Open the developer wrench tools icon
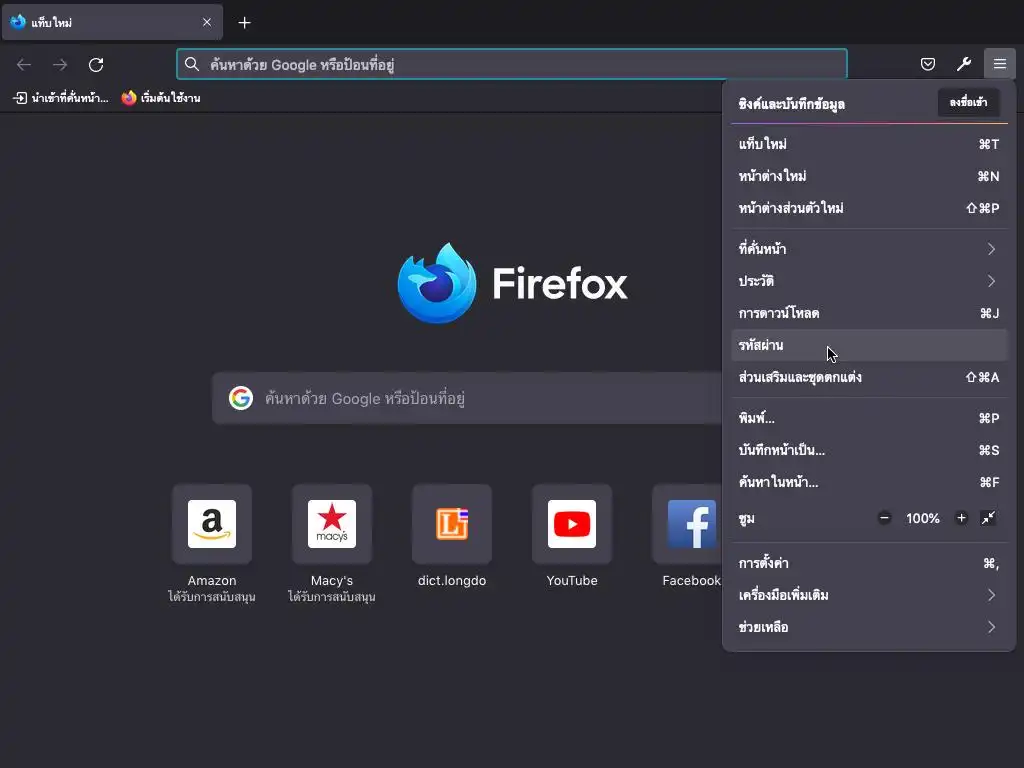This screenshot has width=1024, height=768. point(964,64)
